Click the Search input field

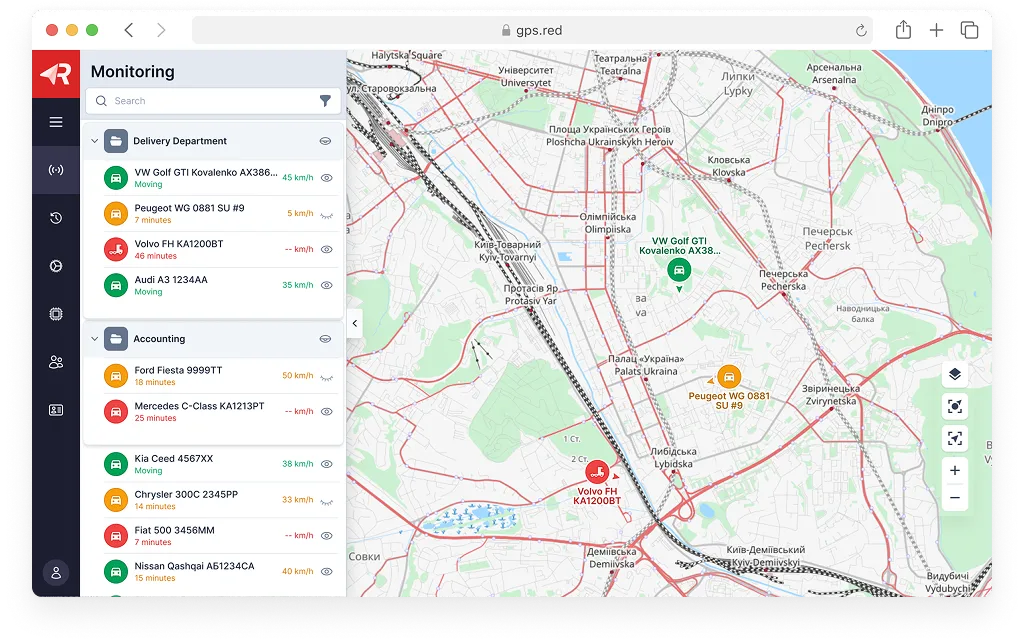click(x=200, y=101)
